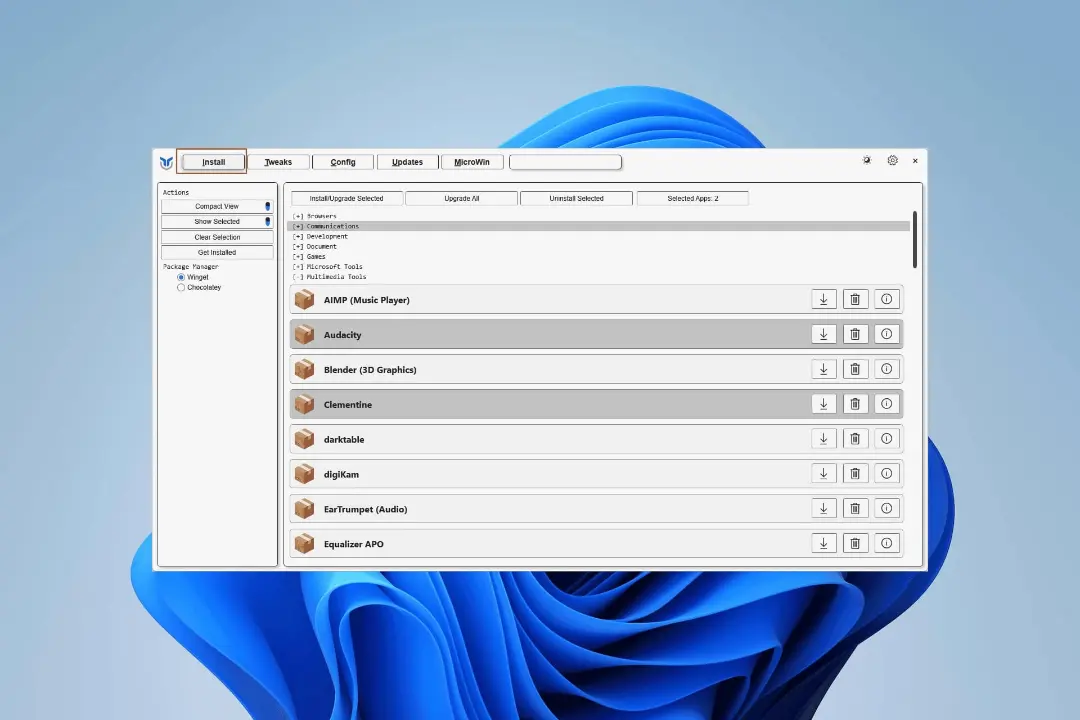Switch to the Updates tab
This screenshot has height=720, width=1080.
408,162
